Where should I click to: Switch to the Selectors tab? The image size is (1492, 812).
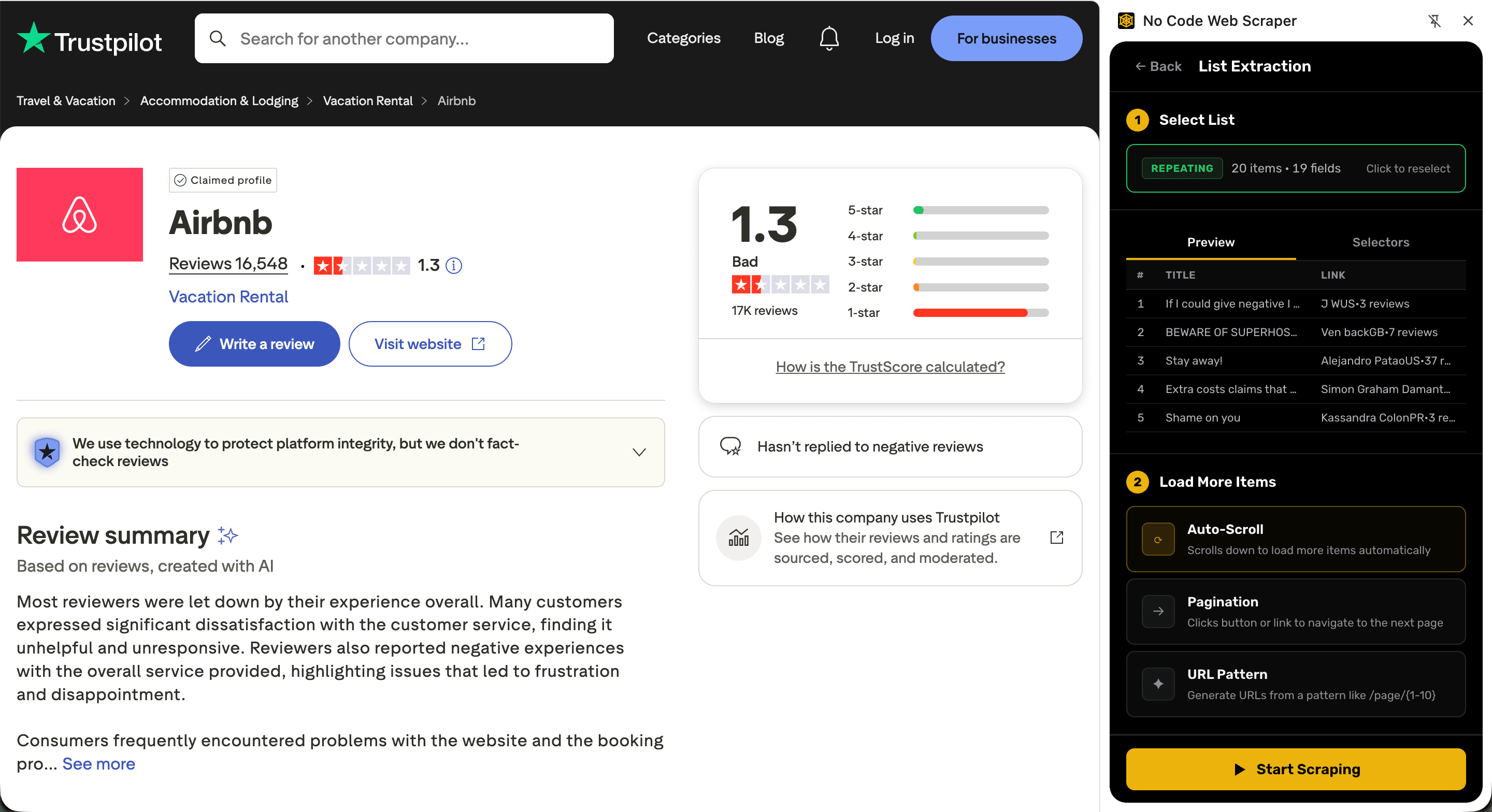(1381, 242)
